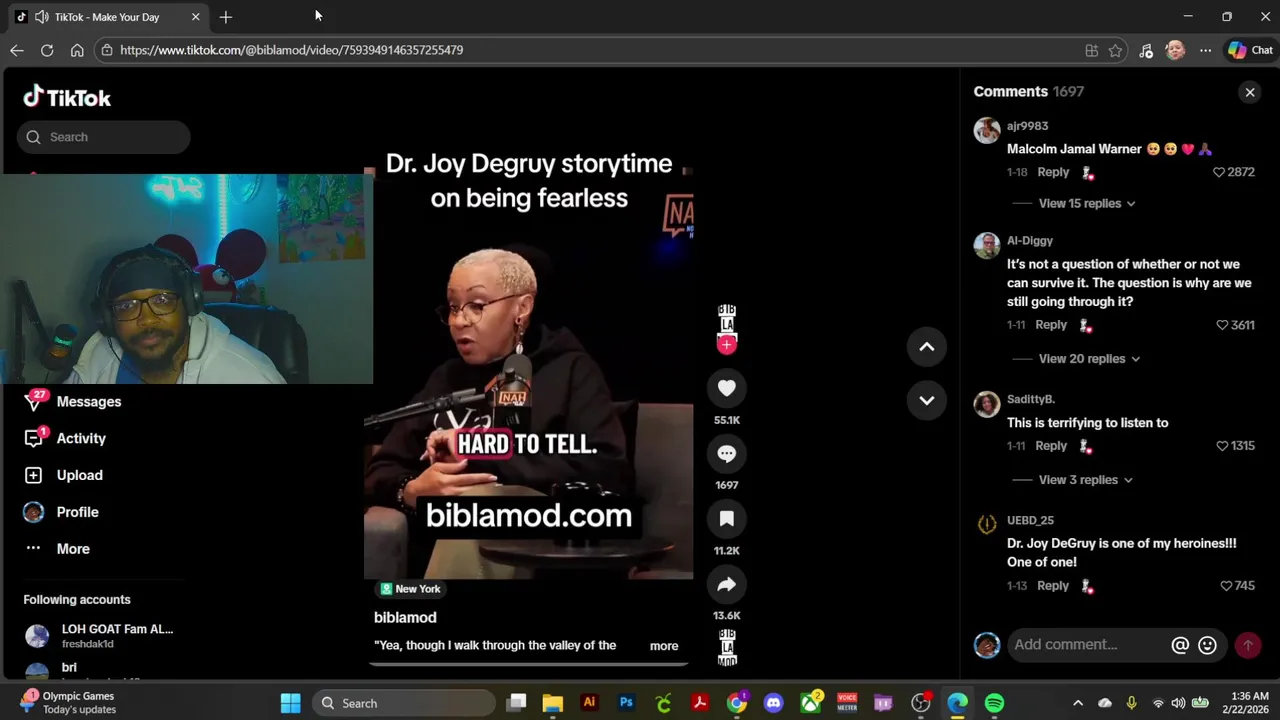Screen dimensions: 1280x720
Task: Expand View 3 replies
Action: click(x=1085, y=480)
